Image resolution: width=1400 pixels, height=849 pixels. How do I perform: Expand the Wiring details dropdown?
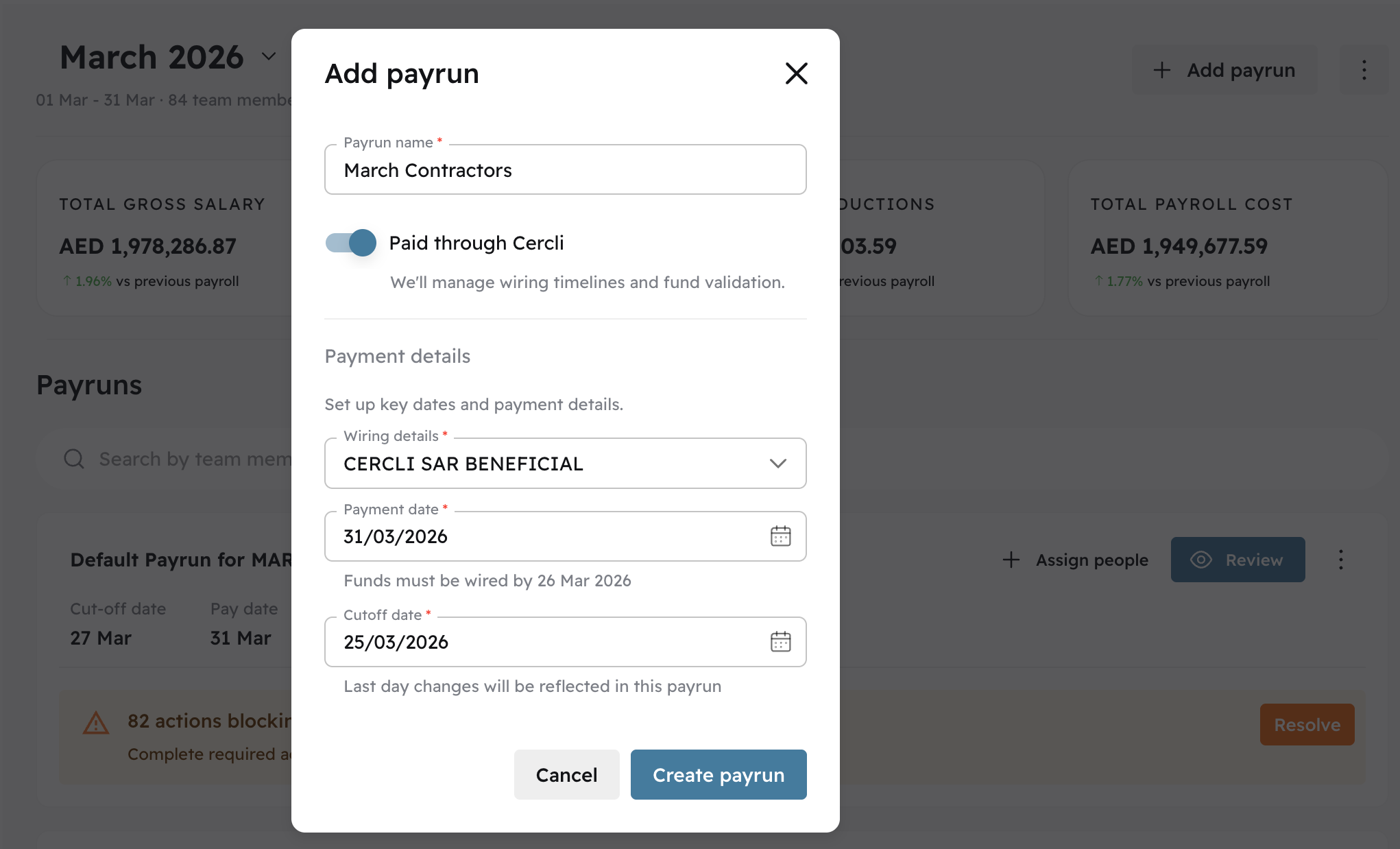point(566,464)
